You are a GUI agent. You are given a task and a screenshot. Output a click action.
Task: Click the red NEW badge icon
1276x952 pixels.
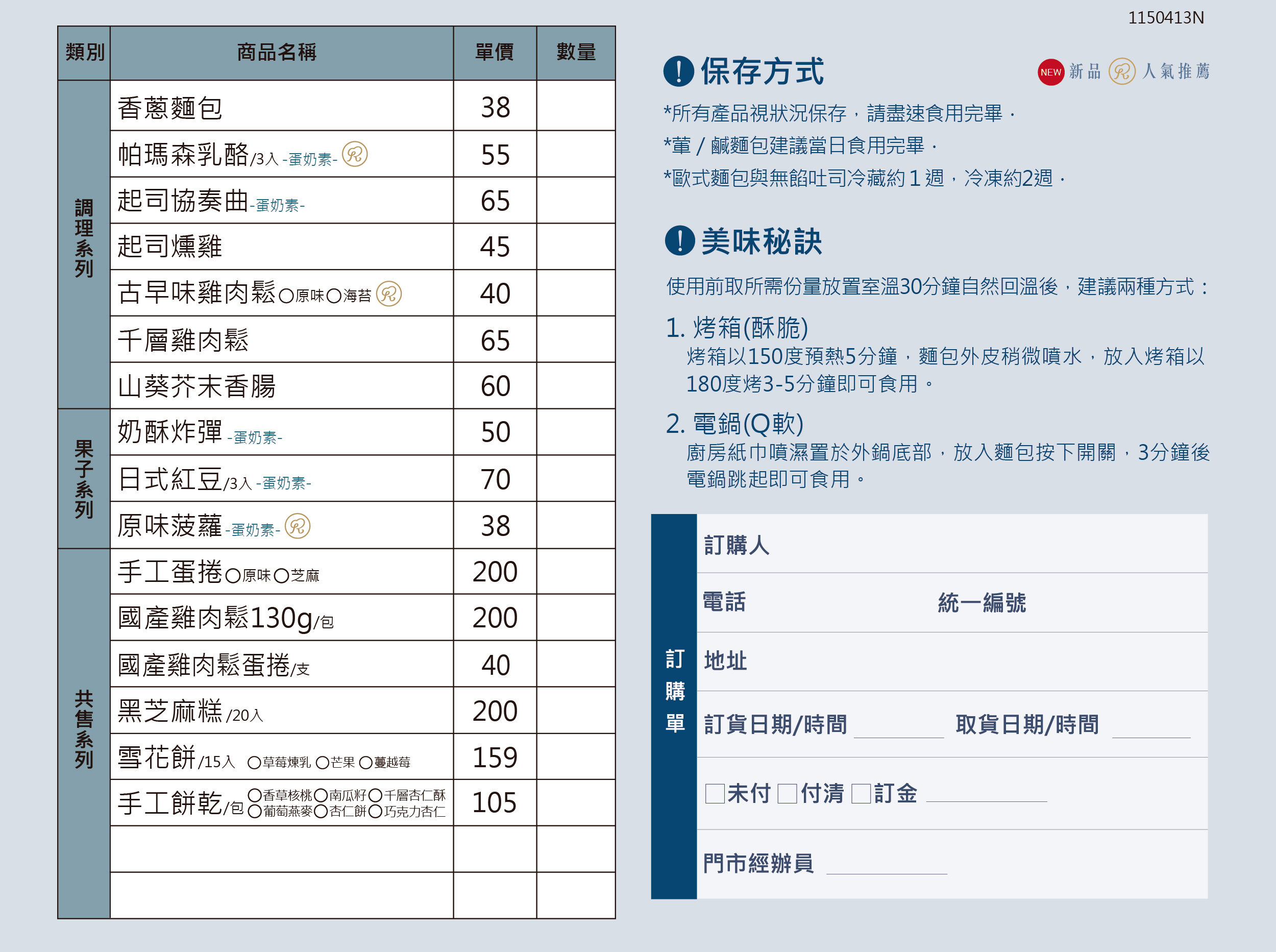(x=1051, y=72)
